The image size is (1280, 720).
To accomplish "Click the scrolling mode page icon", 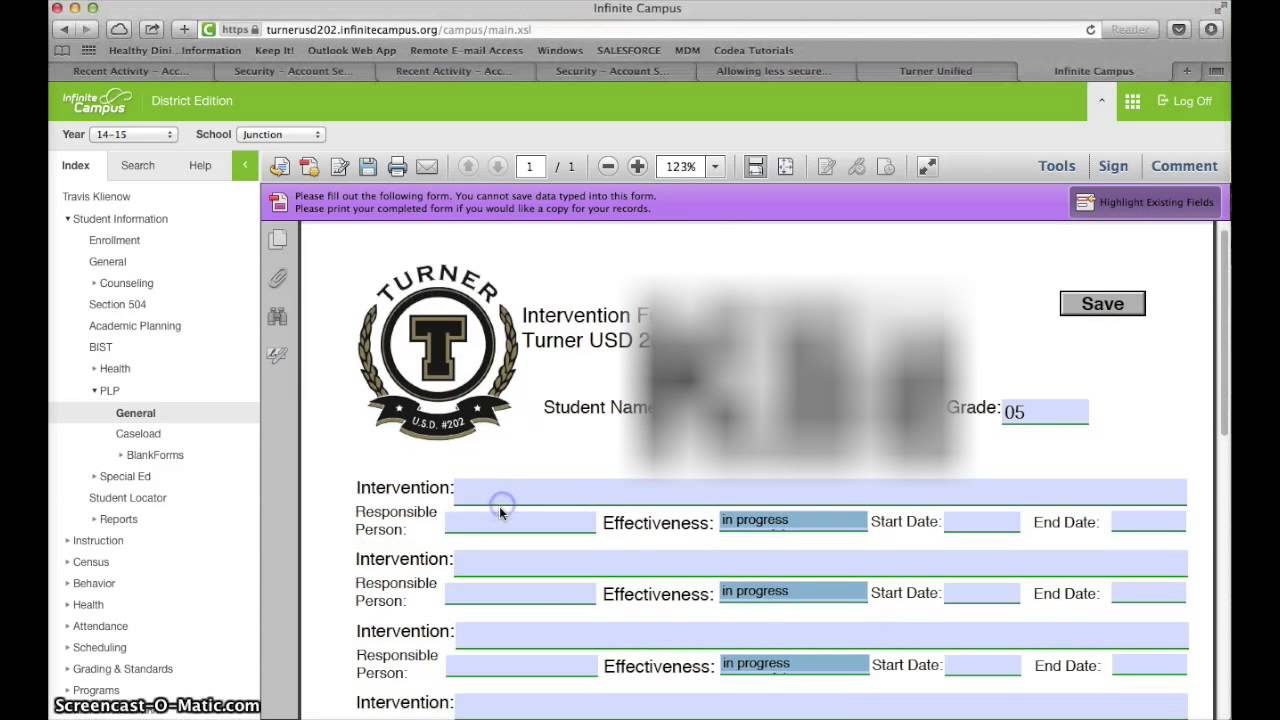I will click(x=756, y=166).
